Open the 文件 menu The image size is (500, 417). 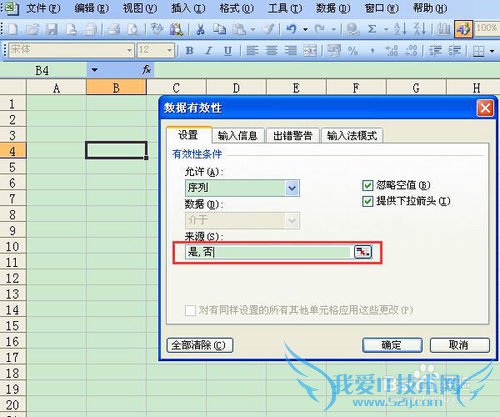(43, 8)
